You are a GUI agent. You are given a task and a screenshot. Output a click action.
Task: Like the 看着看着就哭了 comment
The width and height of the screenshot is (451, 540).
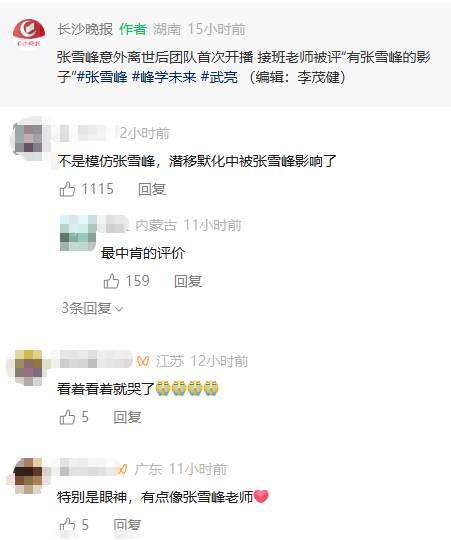pyautogui.click(x=67, y=417)
